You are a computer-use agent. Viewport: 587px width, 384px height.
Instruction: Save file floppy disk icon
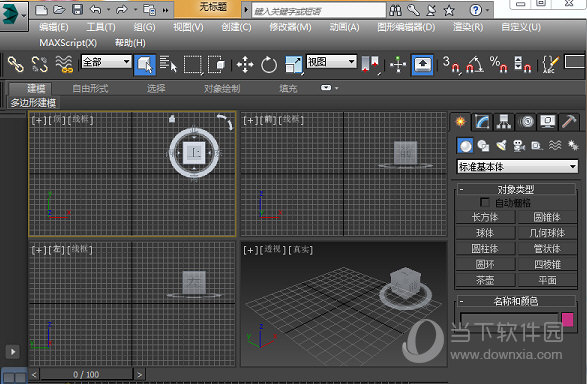pos(77,10)
